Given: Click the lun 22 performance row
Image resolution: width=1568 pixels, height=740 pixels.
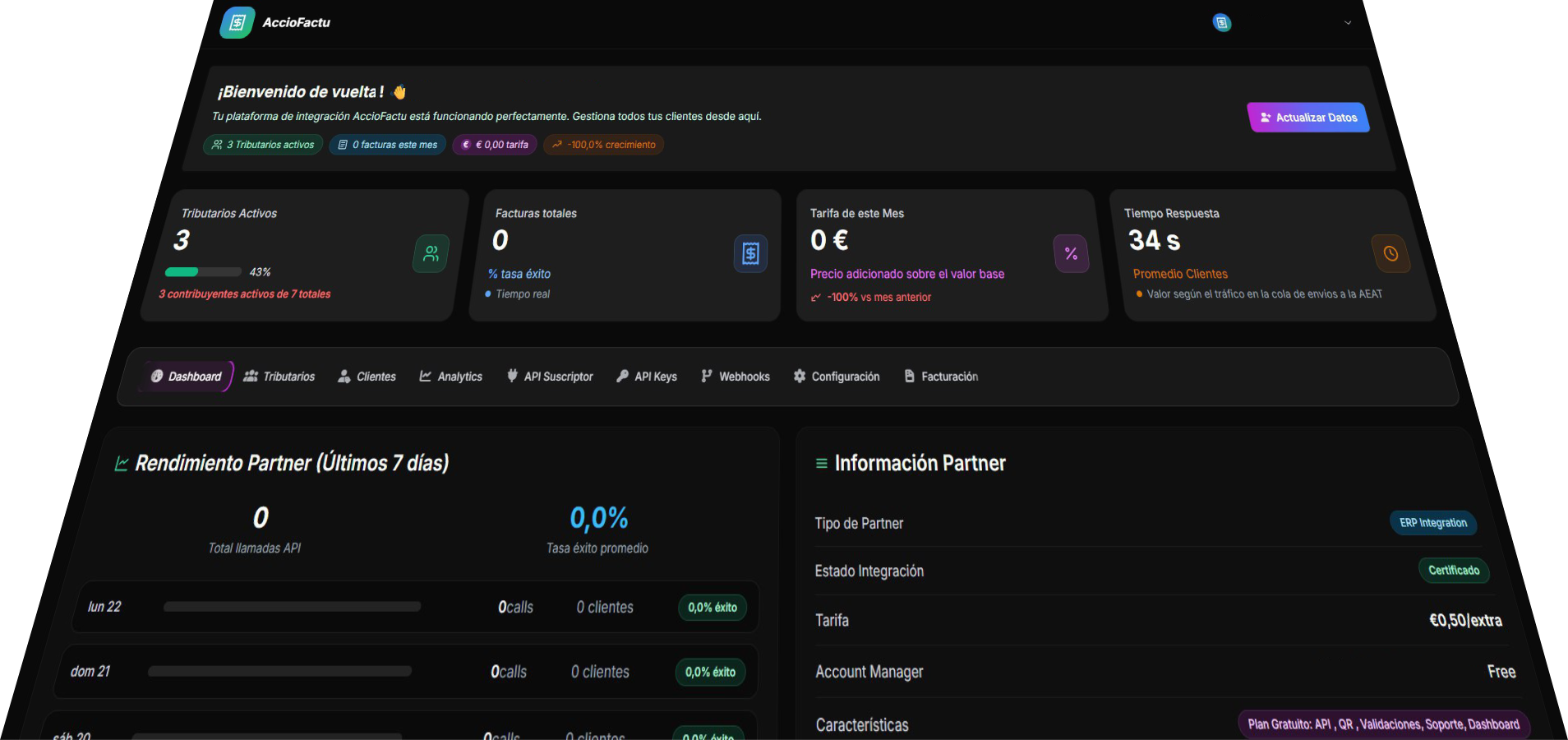Looking at the screenshot, I should [414, 607].
